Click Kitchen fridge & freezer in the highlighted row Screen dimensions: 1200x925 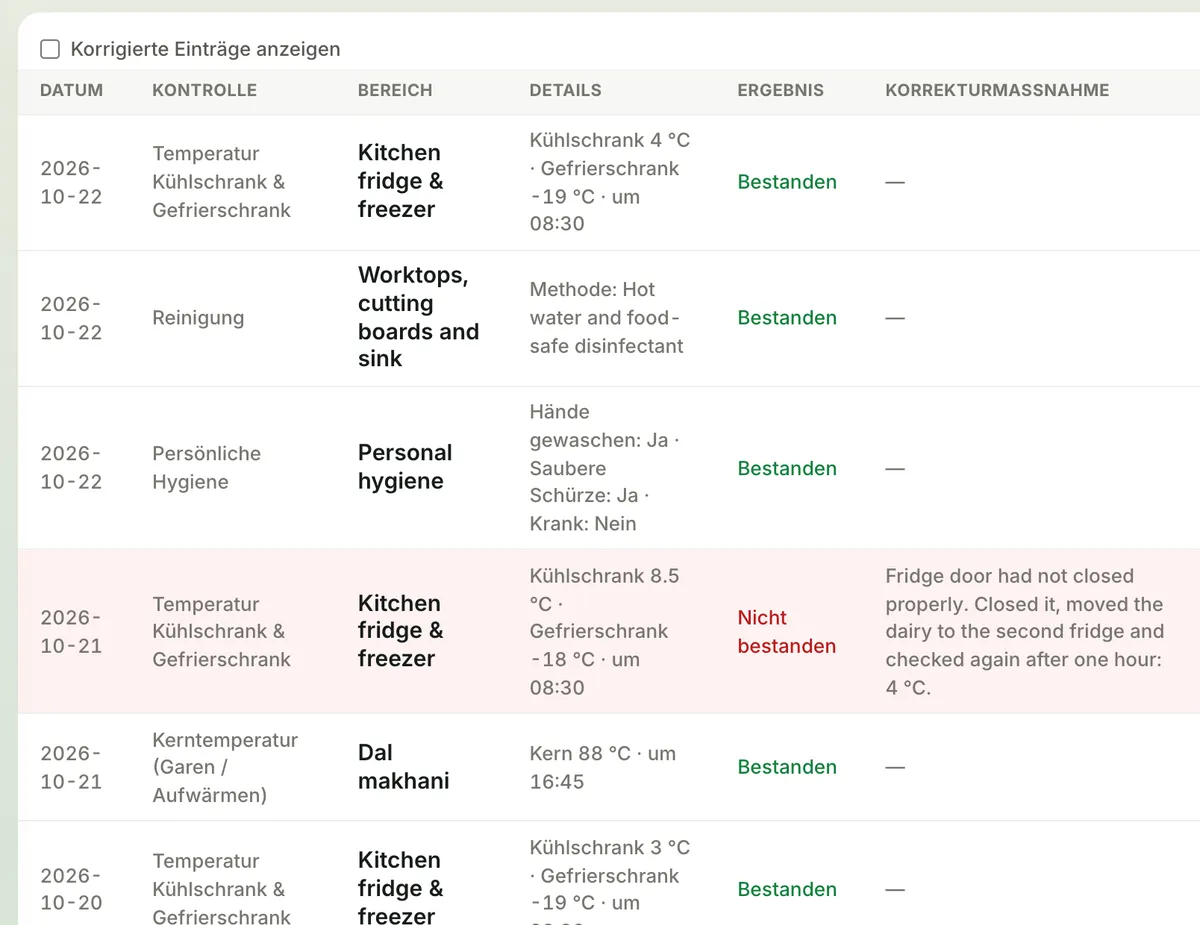click(x=400, y=631)
